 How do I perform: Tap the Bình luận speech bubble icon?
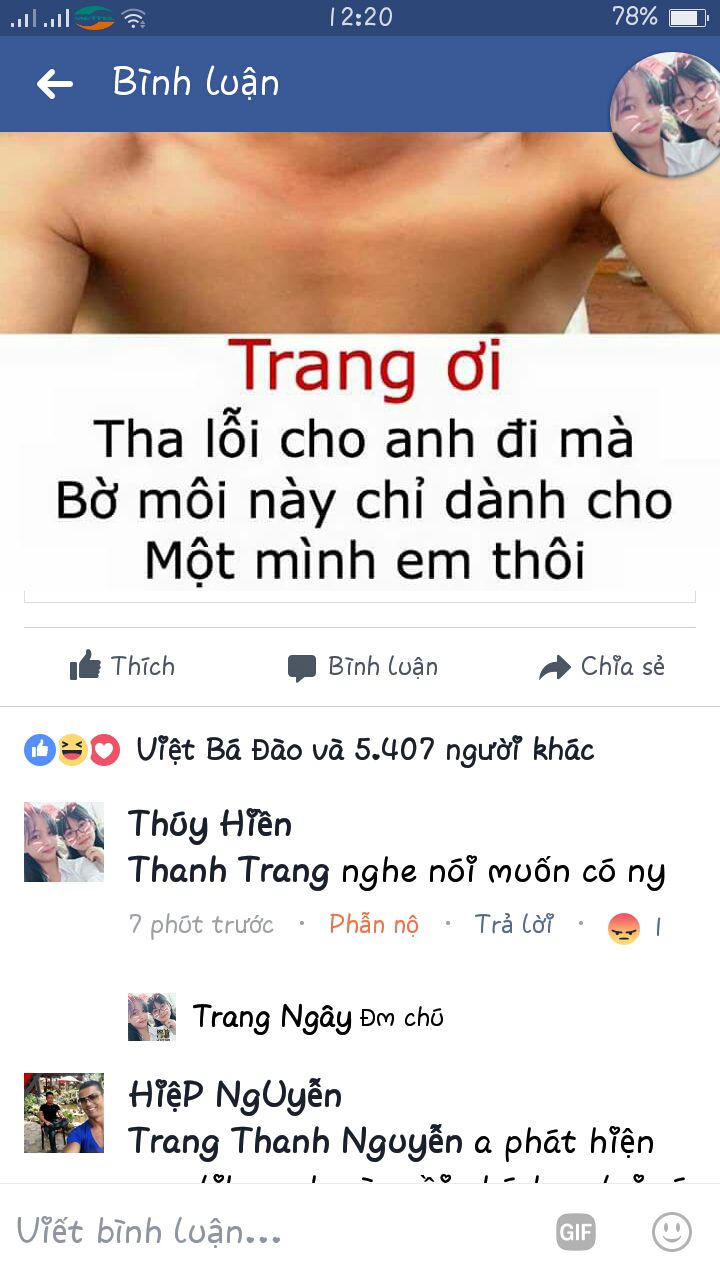pos(302,668)
